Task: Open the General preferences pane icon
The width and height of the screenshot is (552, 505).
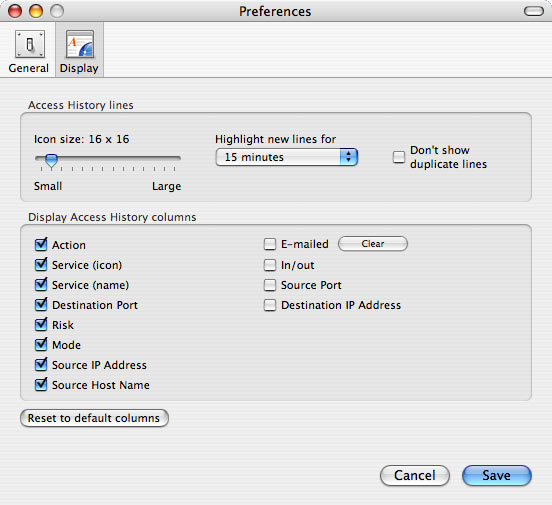Action: [30, 44]
